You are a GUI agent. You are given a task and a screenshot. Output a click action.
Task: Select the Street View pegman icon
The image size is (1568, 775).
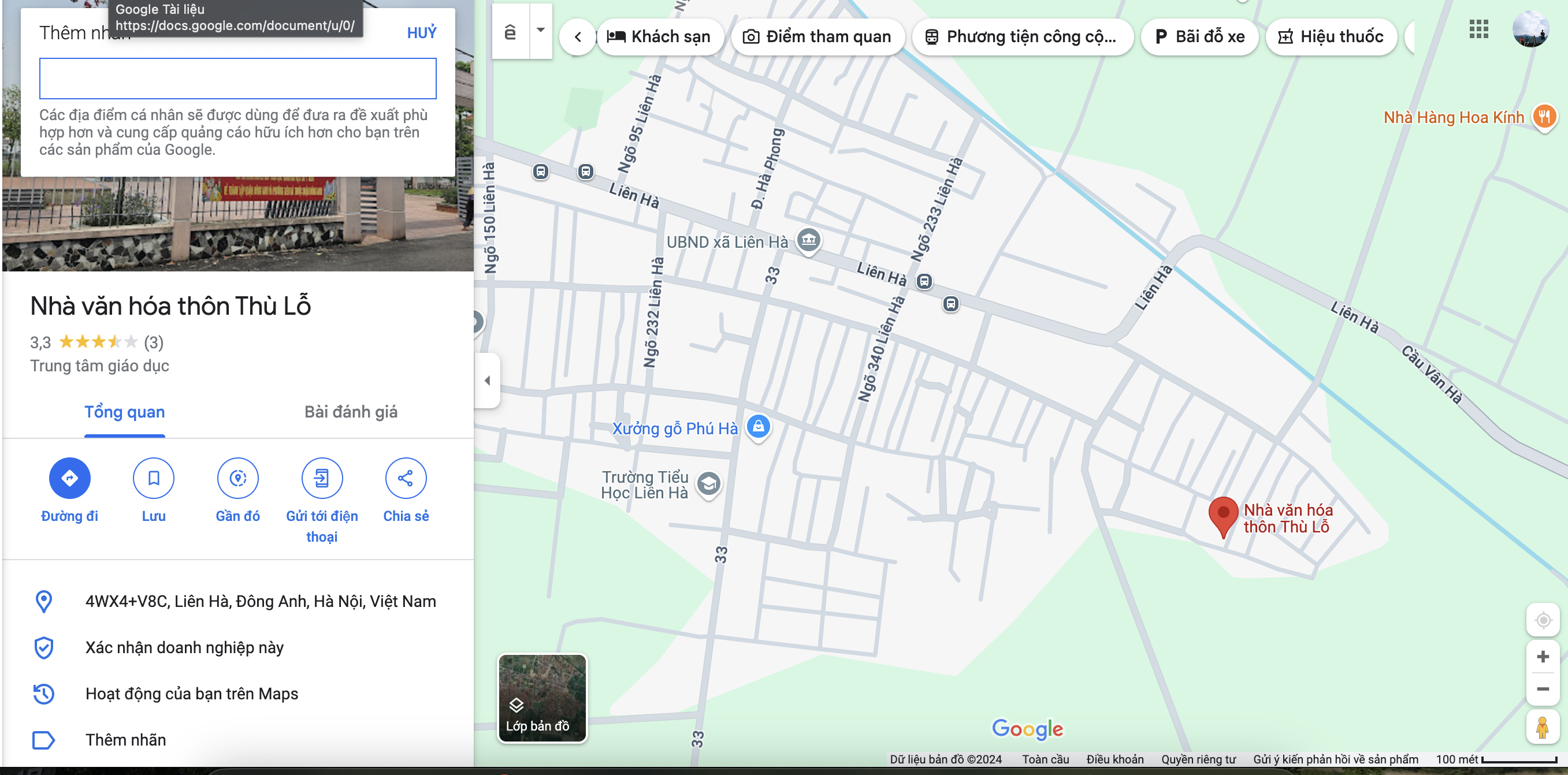1543,728
